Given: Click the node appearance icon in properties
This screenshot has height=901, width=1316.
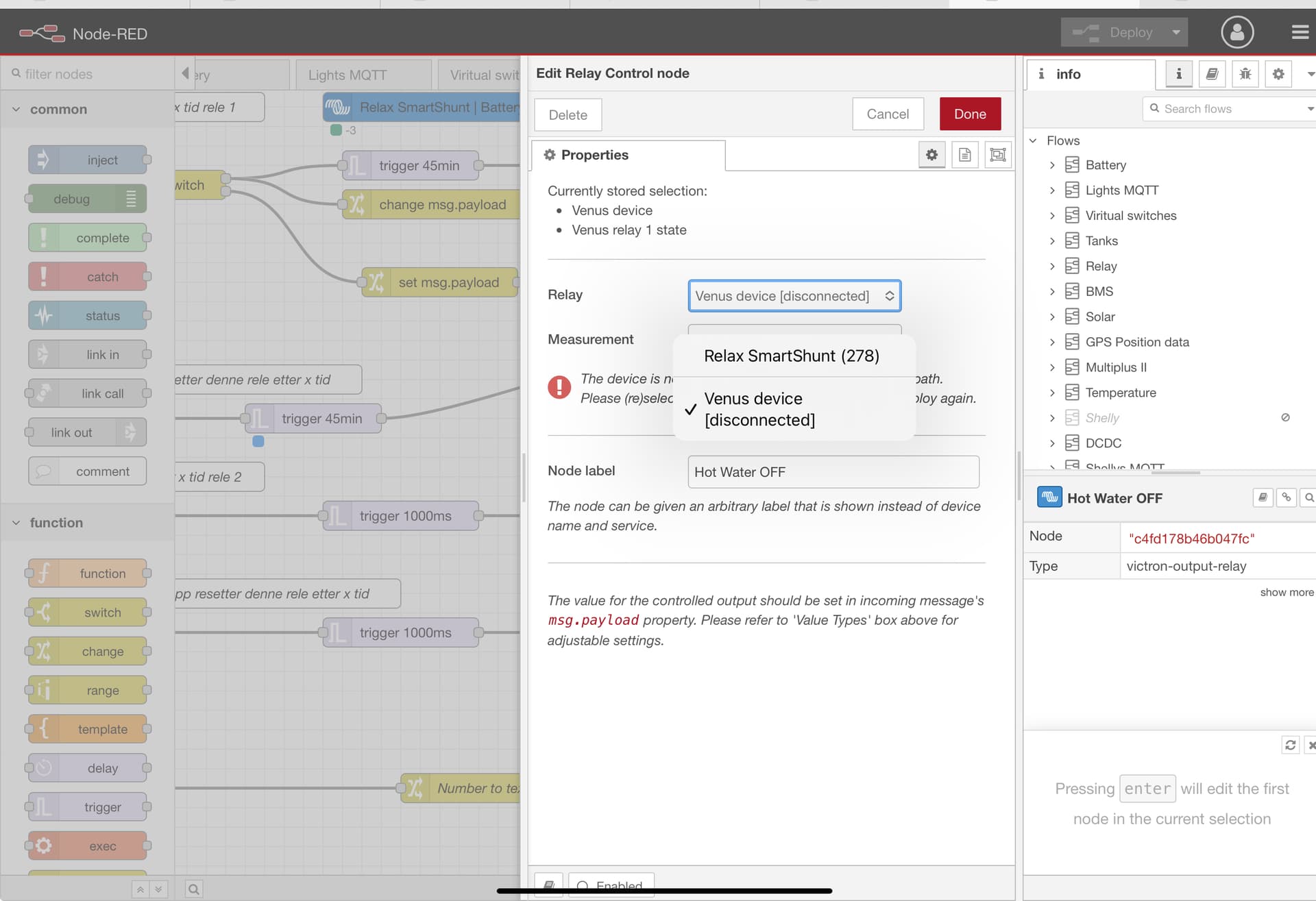Looking at the screenshot, I should [x=998, y=155].
